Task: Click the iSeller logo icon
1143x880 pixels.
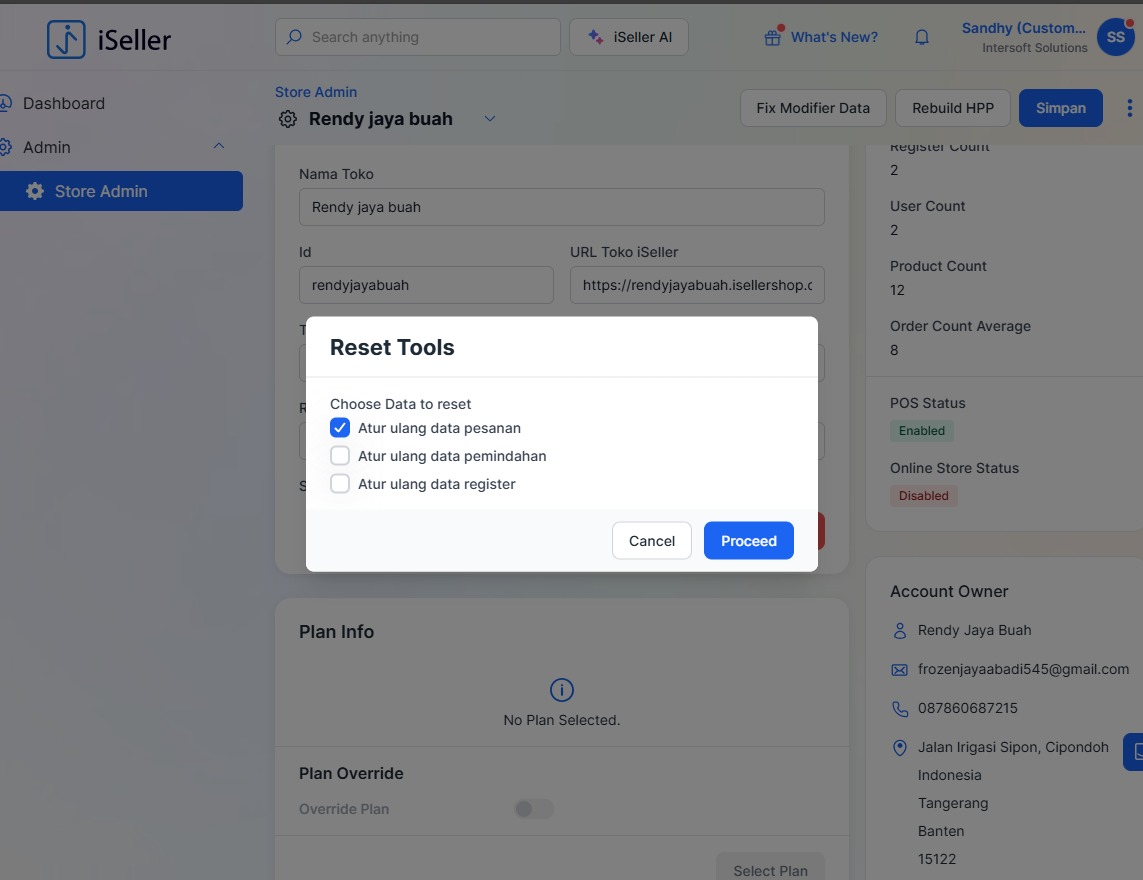Action: point(66,39)
